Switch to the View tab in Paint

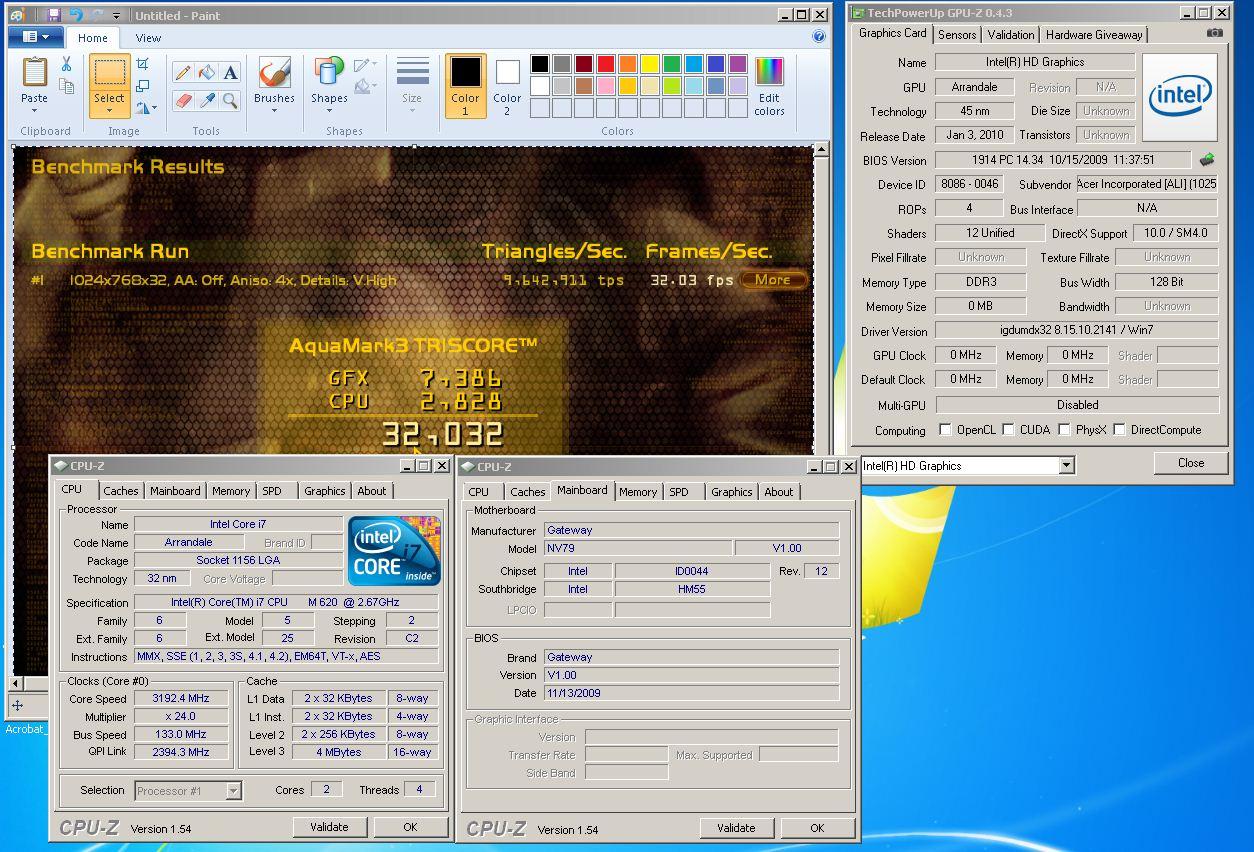tap(148, 38)
